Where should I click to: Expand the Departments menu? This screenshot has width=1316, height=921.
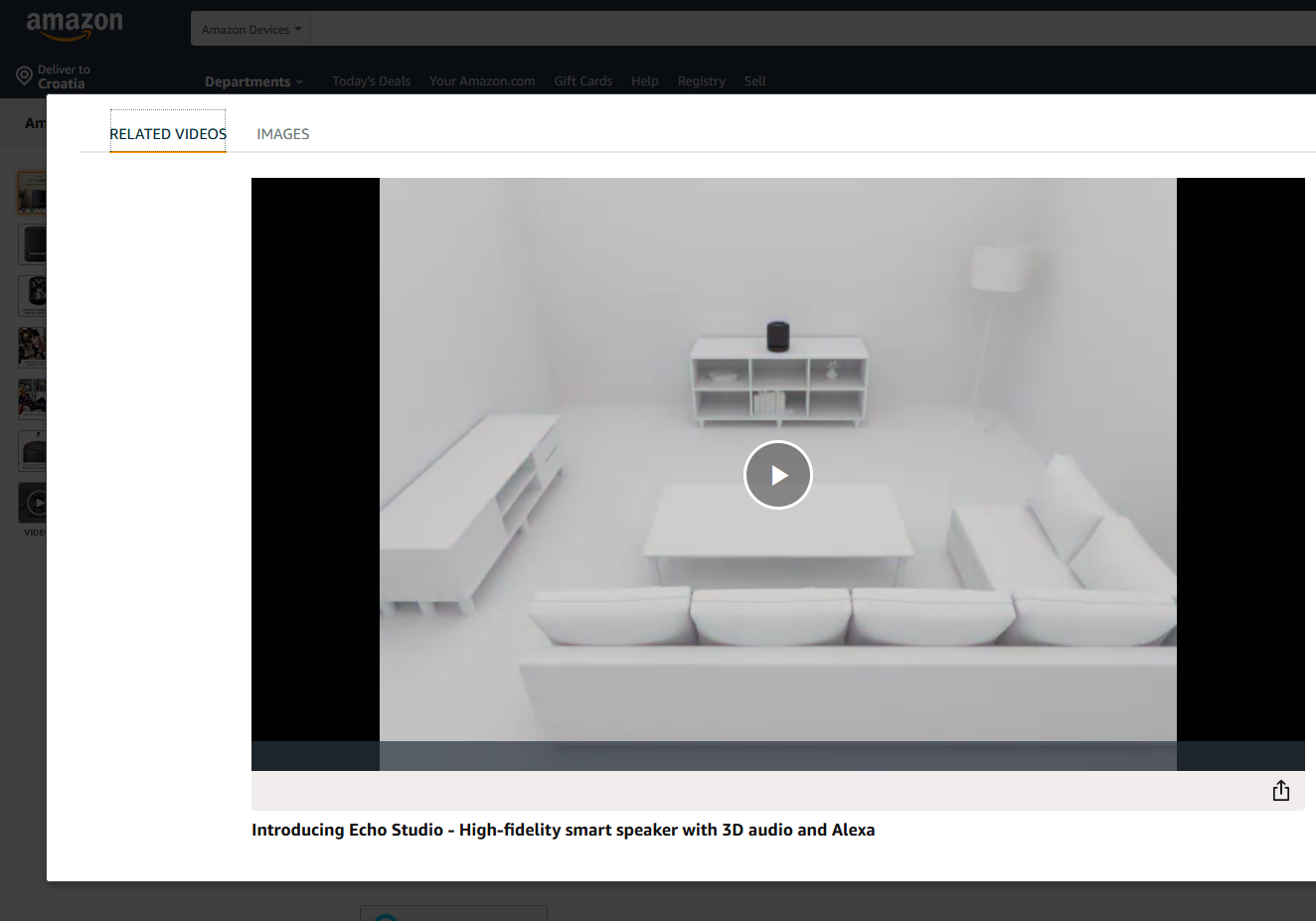[x=252, y=81]
